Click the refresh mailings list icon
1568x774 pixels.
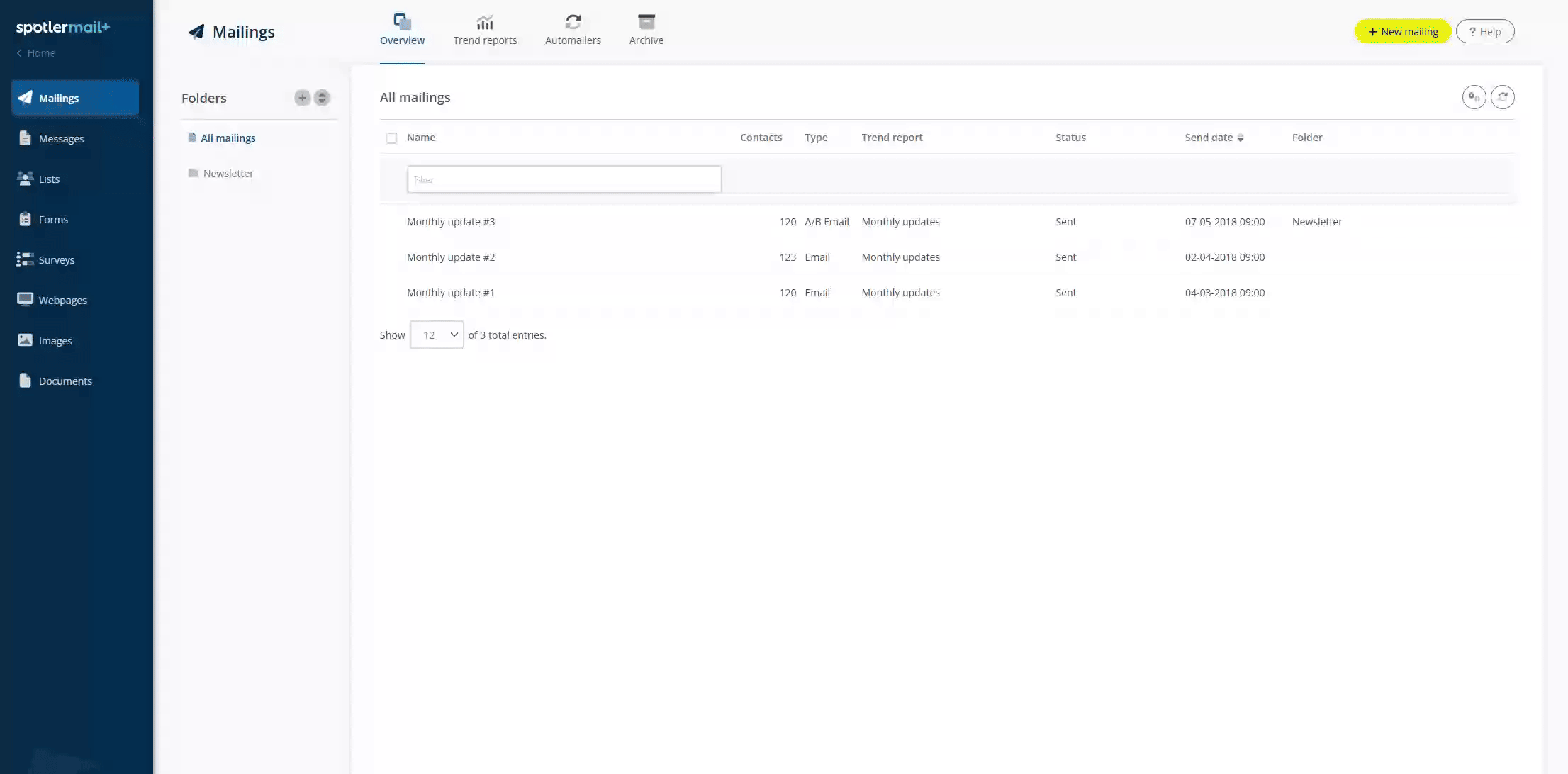click(x=1502, y=97)
